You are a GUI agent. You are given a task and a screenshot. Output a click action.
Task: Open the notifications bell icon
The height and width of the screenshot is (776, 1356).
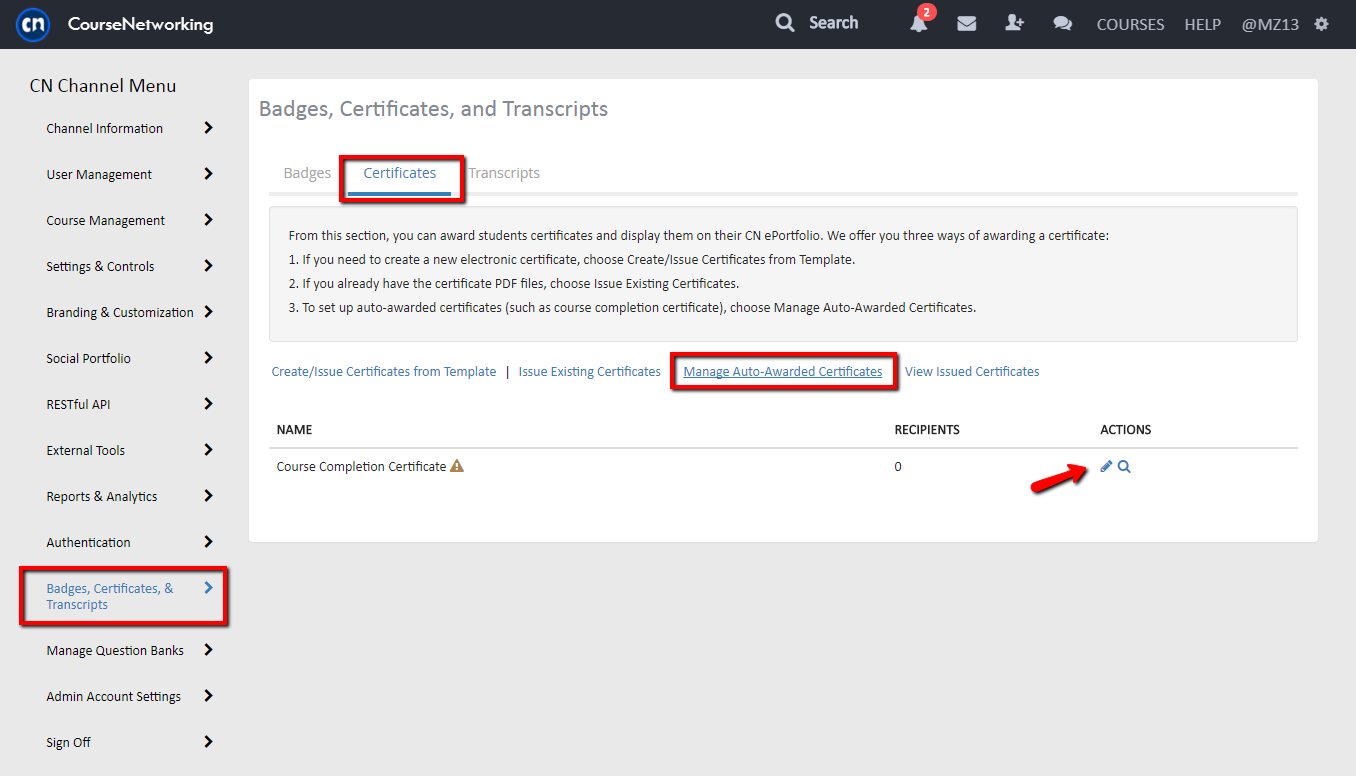(918, 24)
